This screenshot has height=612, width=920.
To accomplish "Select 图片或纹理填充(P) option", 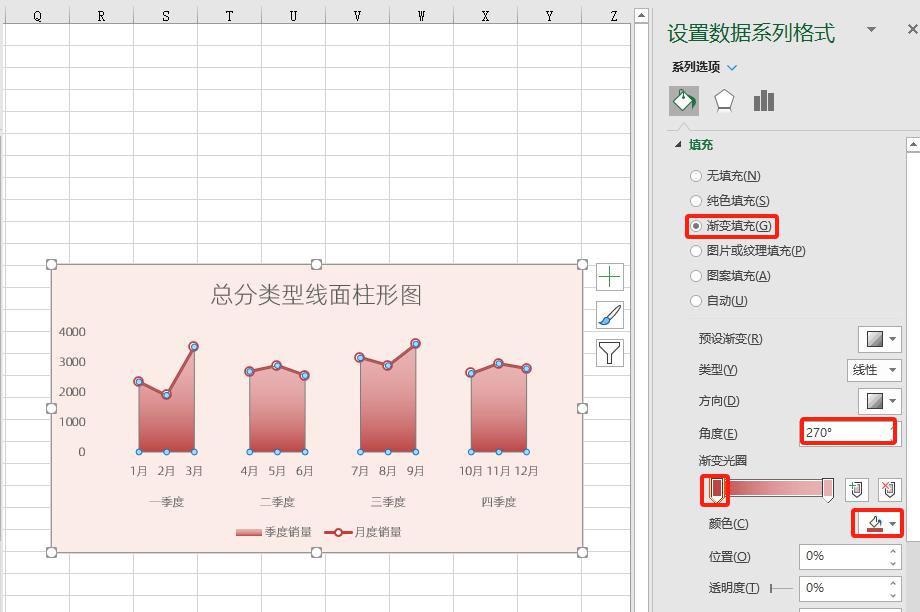I will point(748,251).
